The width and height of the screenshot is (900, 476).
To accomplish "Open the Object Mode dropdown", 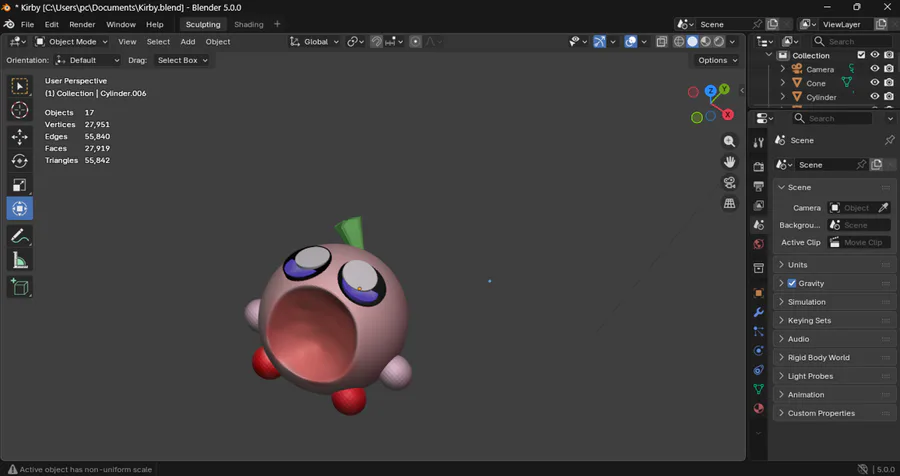I will [71, 41].
